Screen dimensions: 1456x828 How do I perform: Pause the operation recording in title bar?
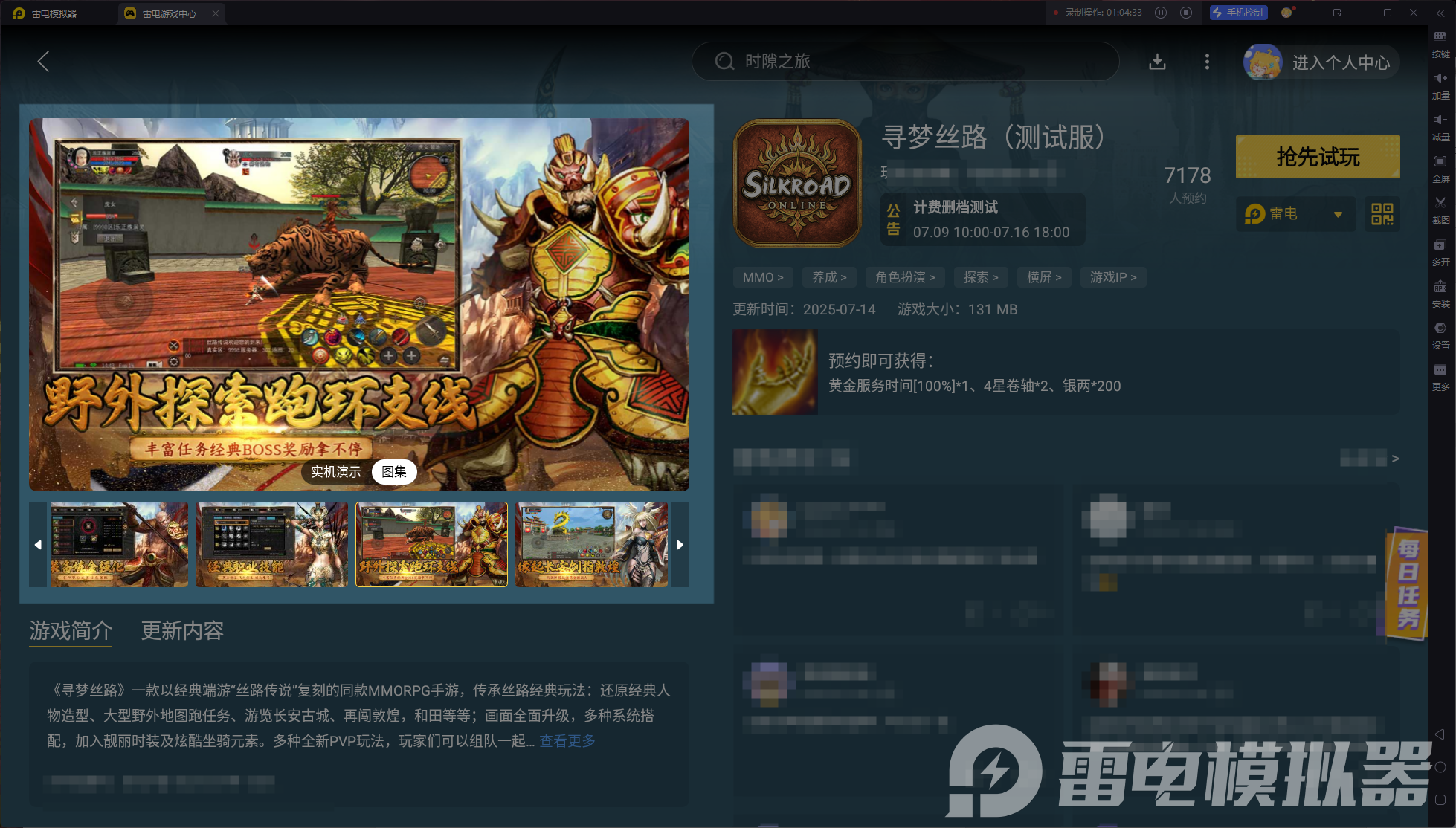coord(1161,13)
